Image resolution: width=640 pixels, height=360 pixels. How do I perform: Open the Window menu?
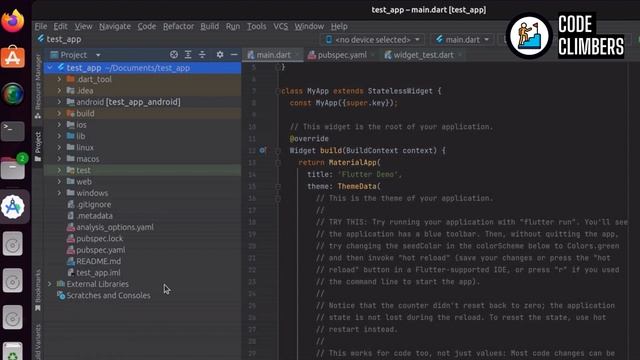309,26
